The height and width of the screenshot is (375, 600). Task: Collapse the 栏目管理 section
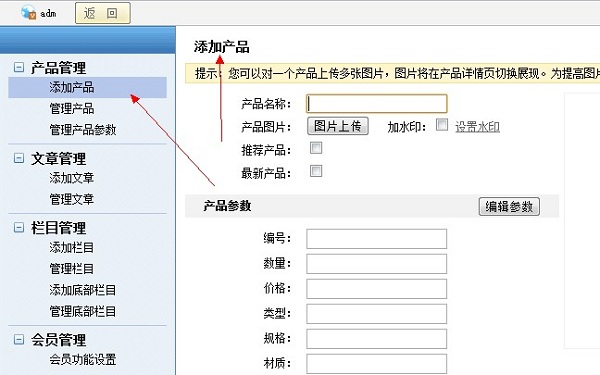click(18, 227)
